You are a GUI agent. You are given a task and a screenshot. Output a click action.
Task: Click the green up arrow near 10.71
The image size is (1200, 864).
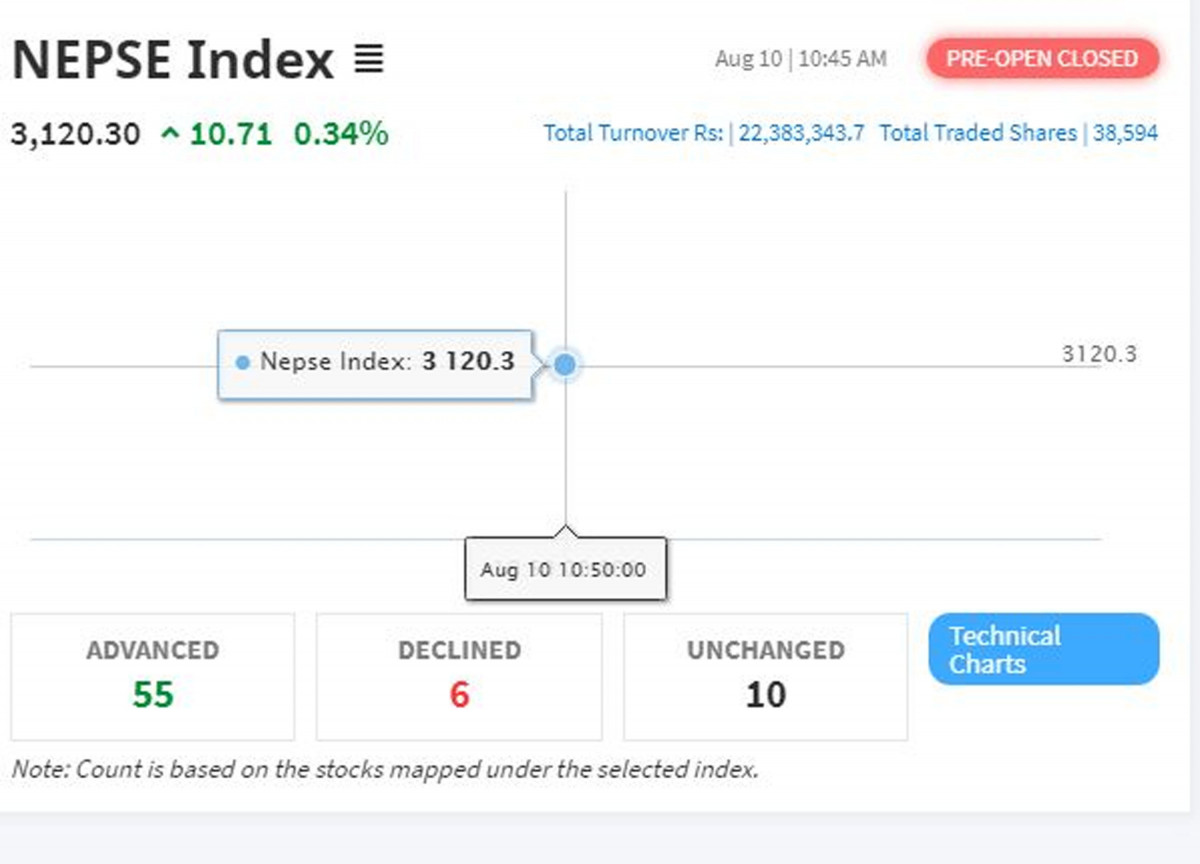pos(170,134)
